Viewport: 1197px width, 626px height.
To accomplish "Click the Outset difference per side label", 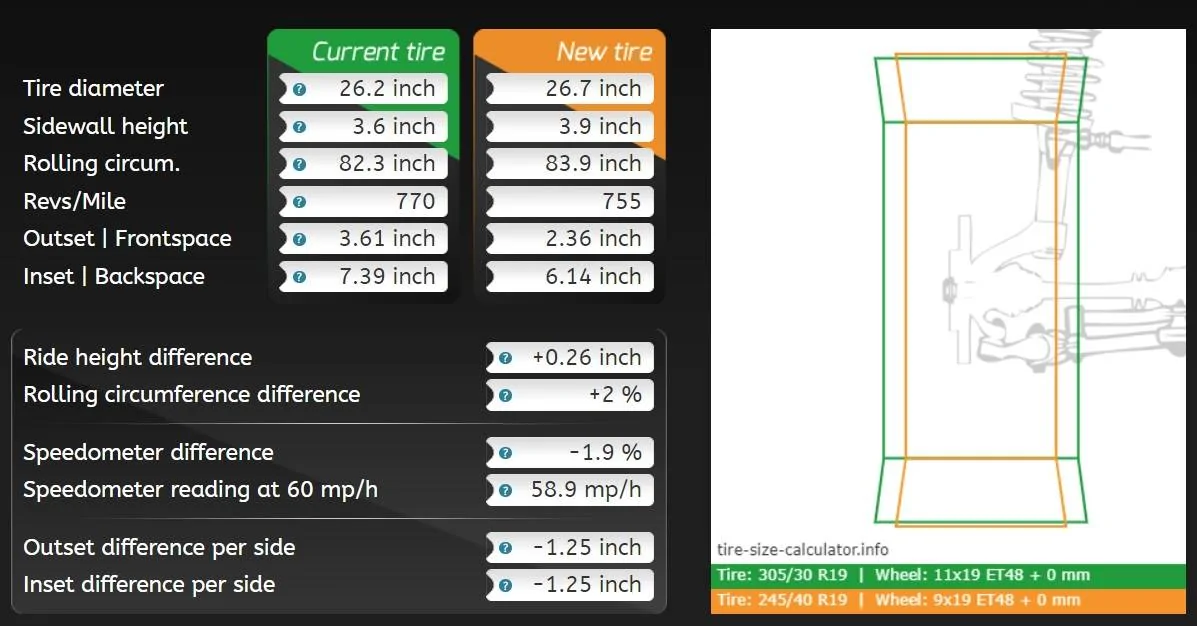I will (159, 547).
